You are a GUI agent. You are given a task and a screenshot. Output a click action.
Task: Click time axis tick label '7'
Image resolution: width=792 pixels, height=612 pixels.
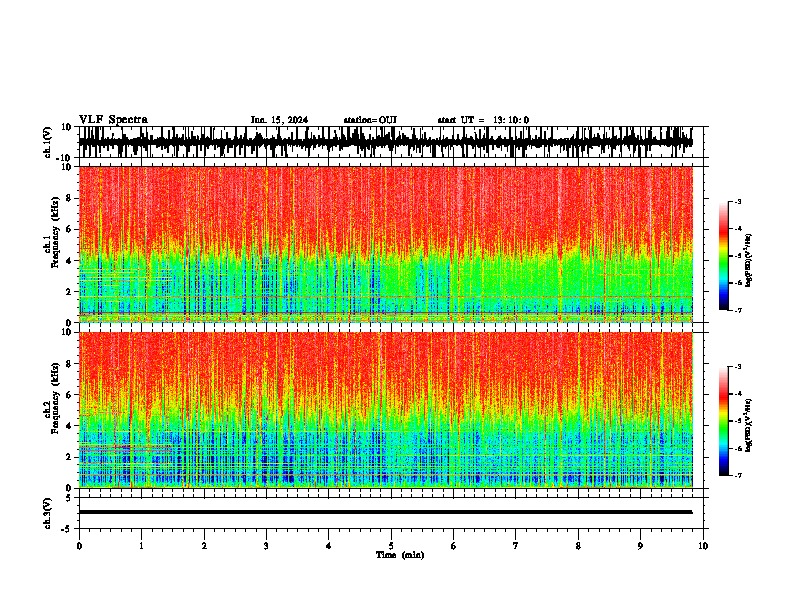[x=516, y=546]
